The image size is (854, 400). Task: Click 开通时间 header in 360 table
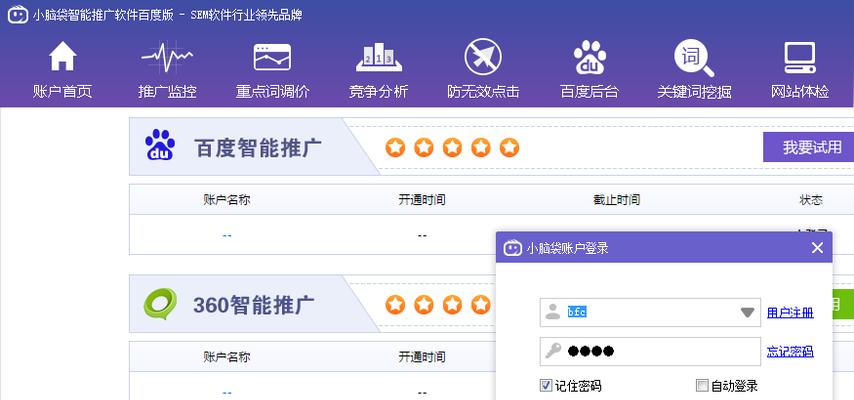click(422, 357)
